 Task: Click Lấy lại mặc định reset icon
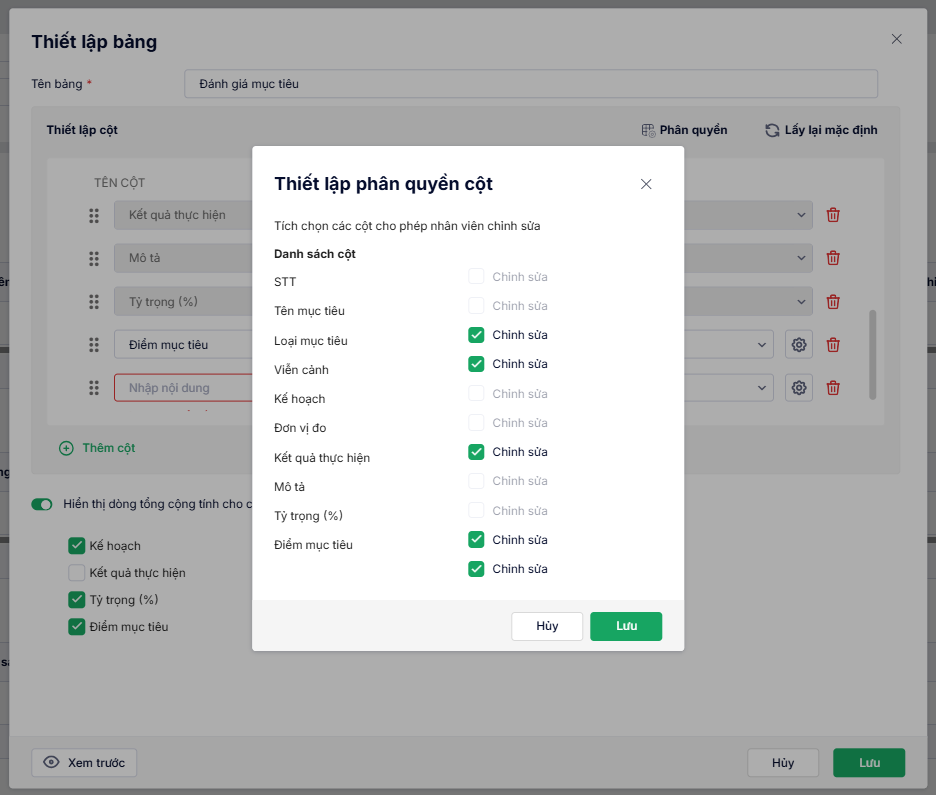click(772, 130)
